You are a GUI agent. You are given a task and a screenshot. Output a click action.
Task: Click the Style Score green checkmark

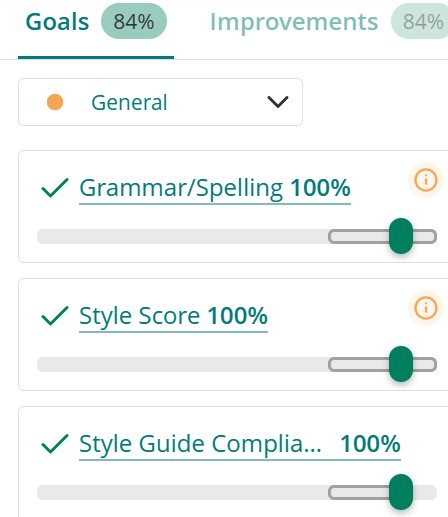tap(55, 316)
